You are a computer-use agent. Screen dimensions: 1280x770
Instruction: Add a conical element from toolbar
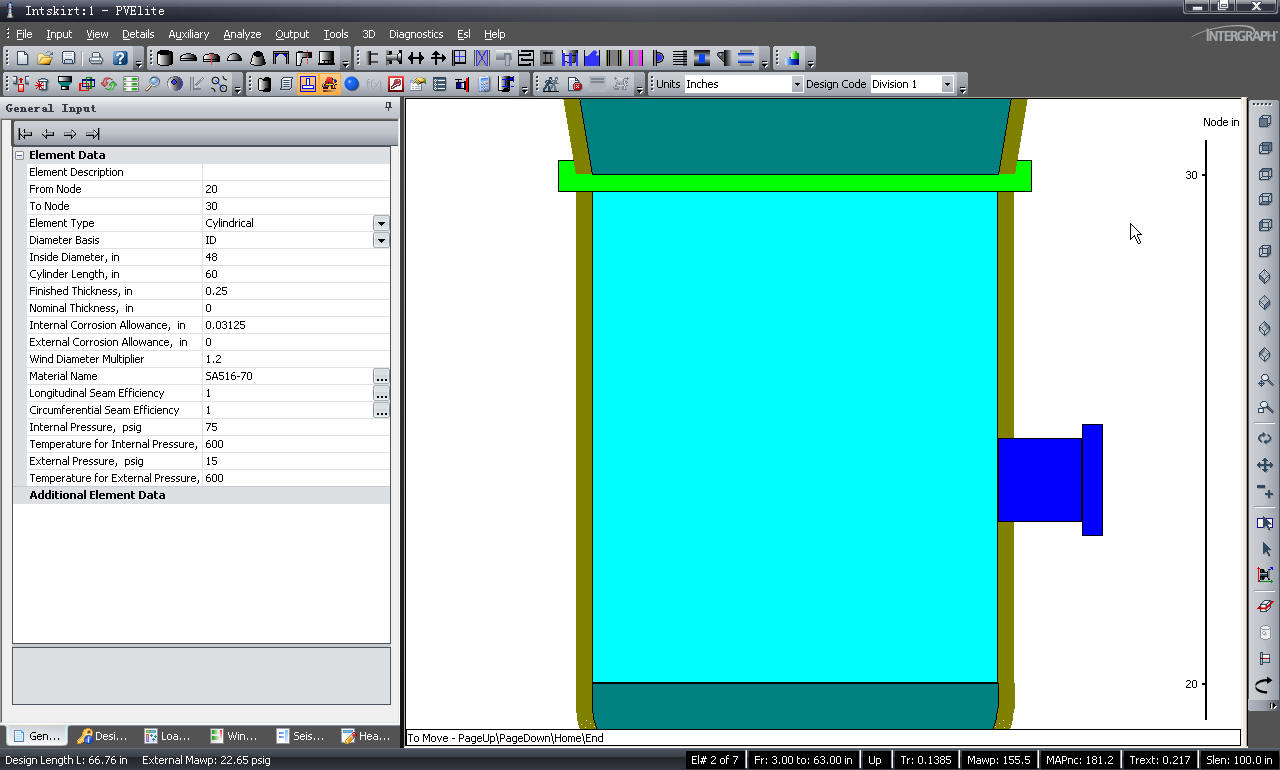pos(258,58)
